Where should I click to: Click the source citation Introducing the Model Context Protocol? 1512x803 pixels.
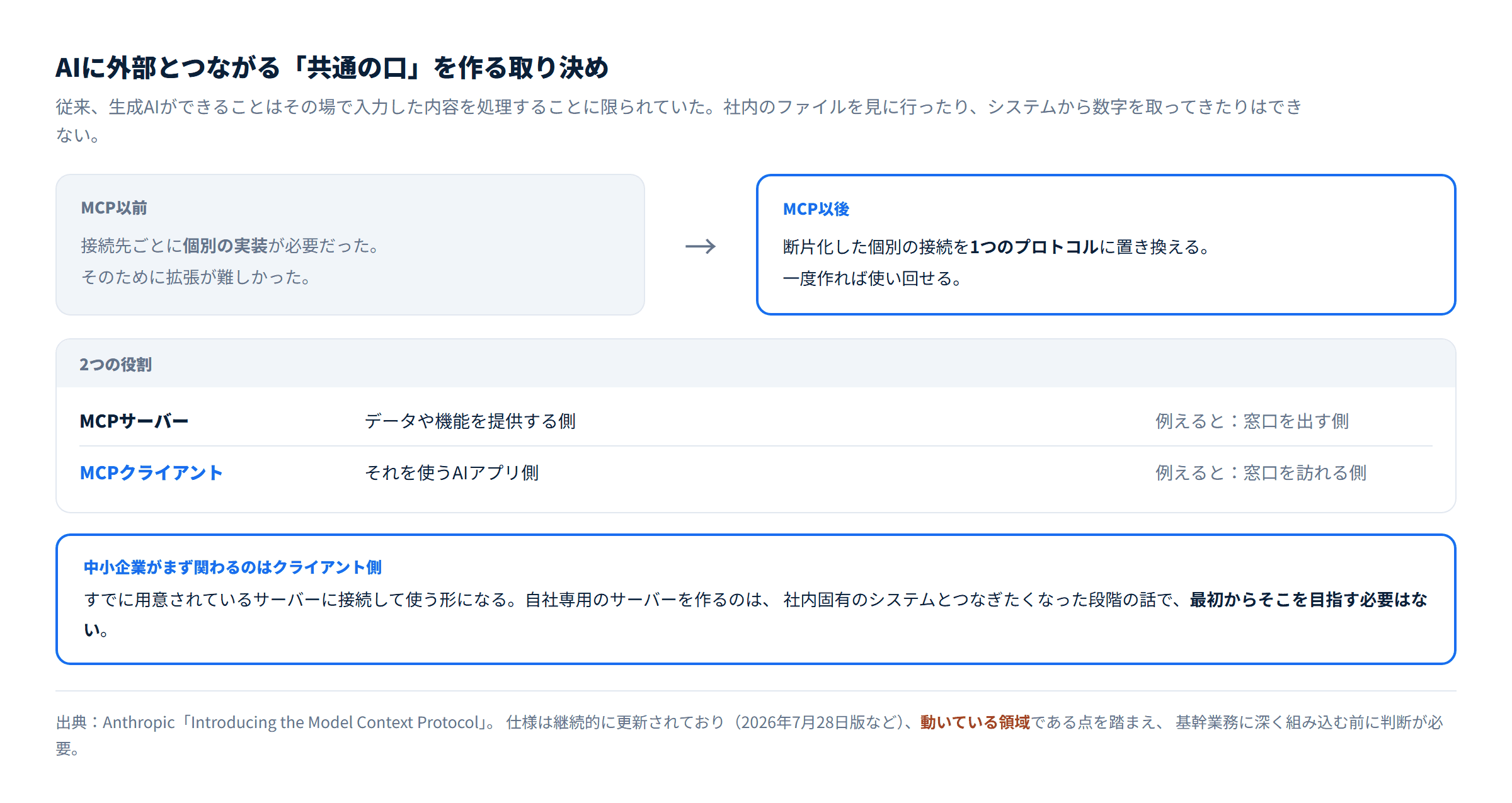[x=335, y=722]
